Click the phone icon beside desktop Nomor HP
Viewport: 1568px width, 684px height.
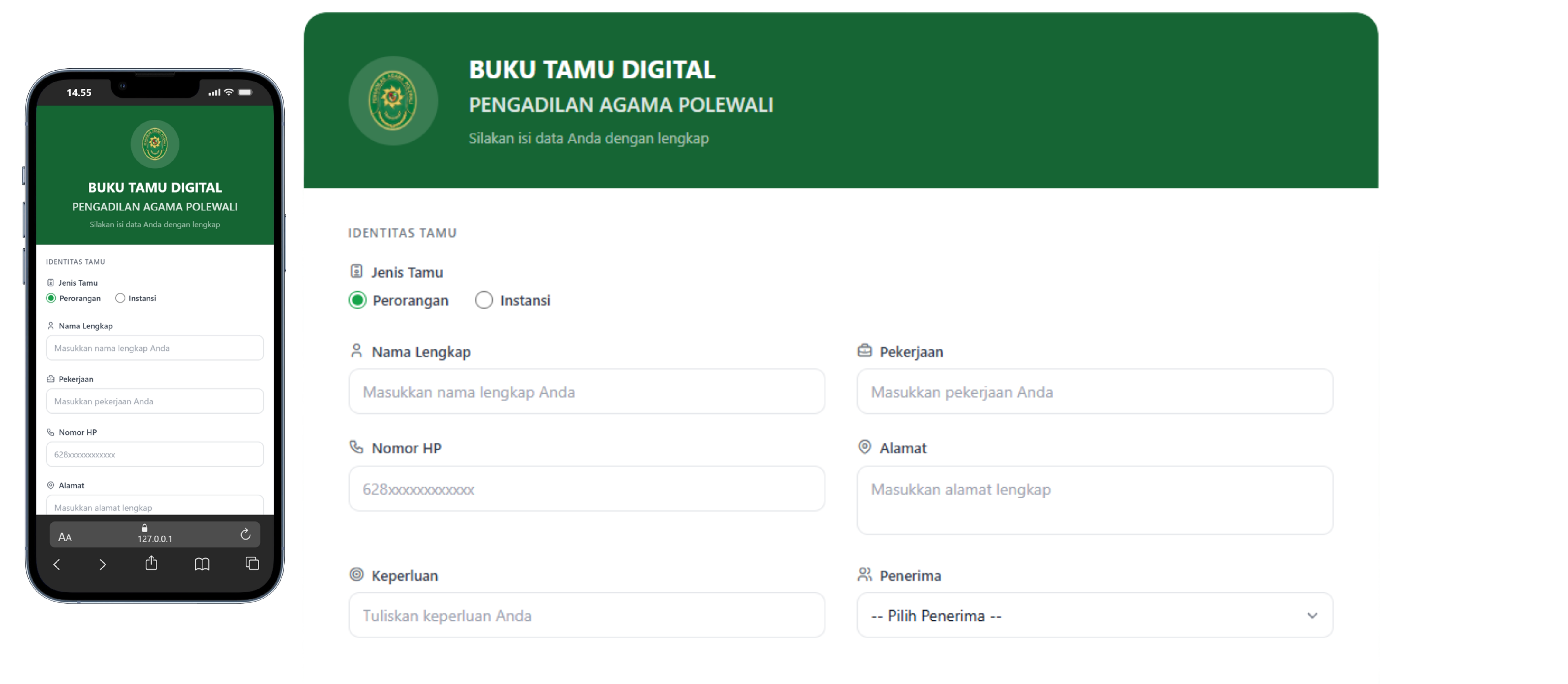coord(356,447)
